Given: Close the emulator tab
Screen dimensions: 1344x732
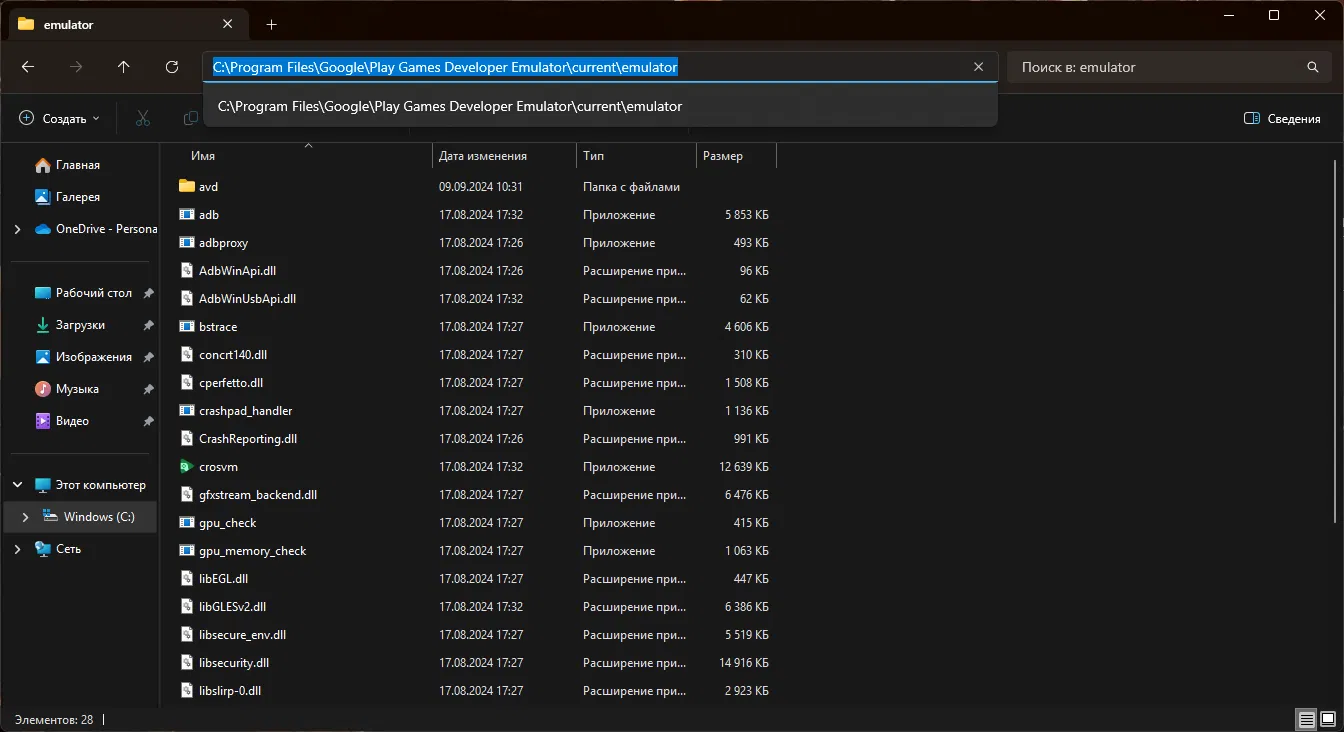Looking at the screenshot, I should tap(229, 24).
